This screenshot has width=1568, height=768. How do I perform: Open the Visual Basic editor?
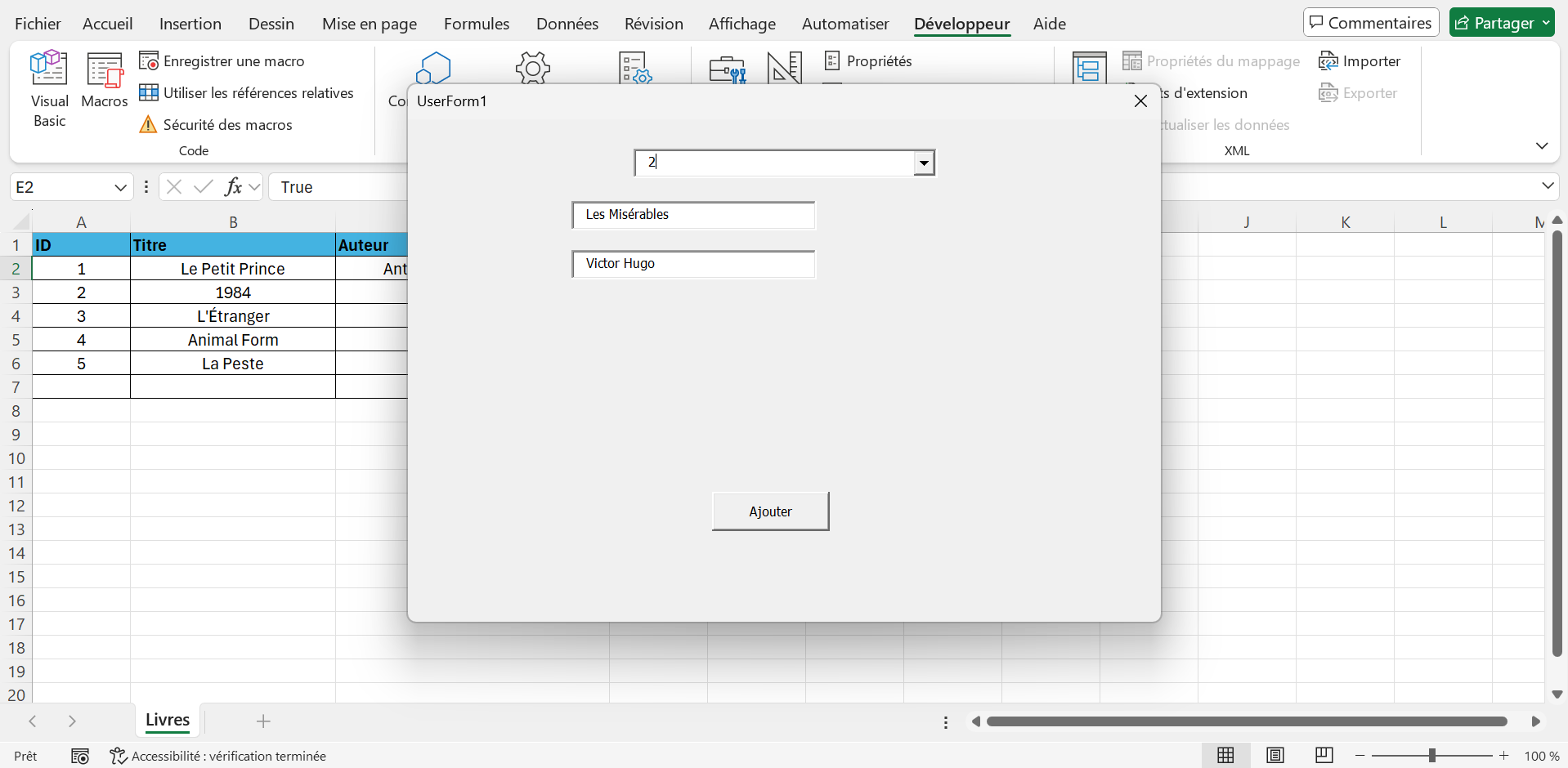49,88
